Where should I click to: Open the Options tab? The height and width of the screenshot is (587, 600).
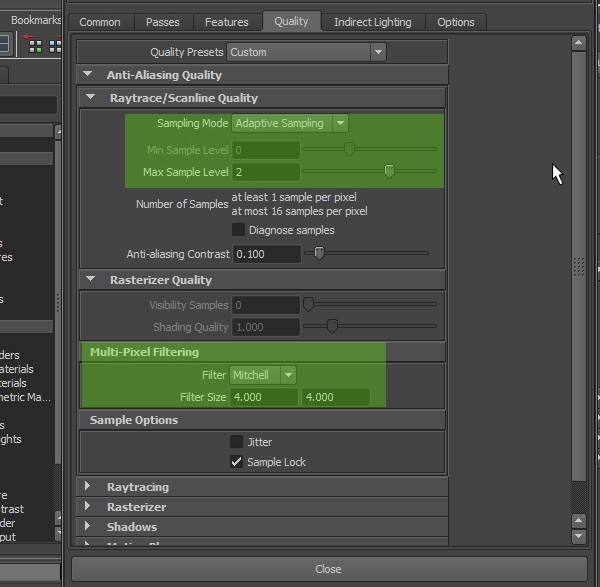(456, 22)
